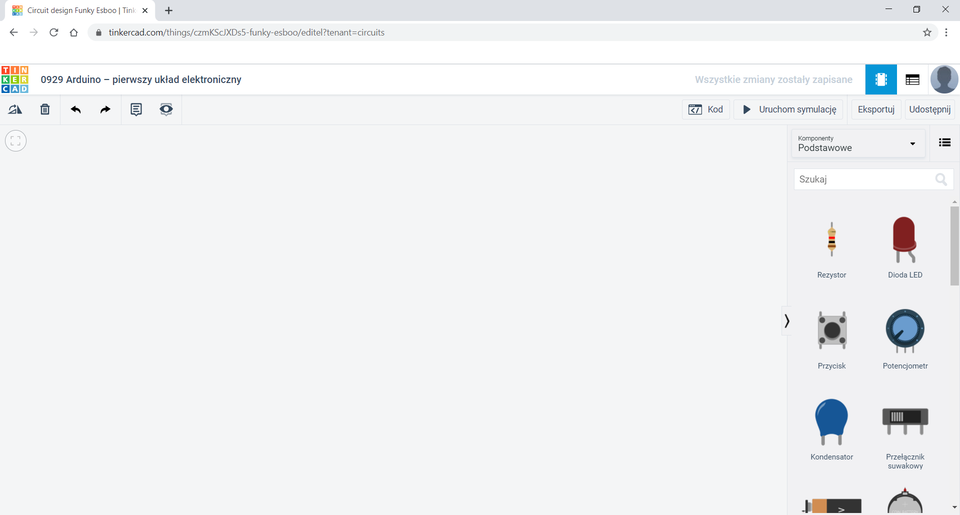Click the Udostępnij share button
The height and width of the screenshot is (515, 960).
click(930, 109)
